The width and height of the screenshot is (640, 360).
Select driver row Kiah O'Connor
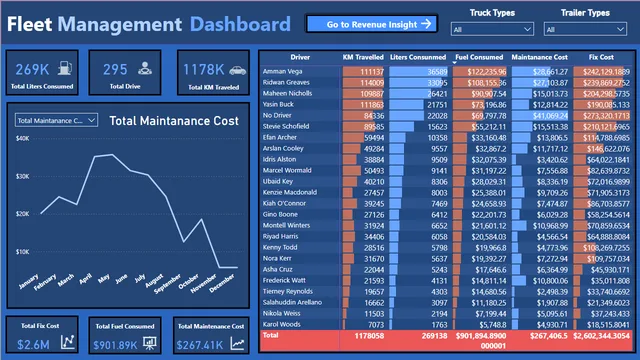446,204
